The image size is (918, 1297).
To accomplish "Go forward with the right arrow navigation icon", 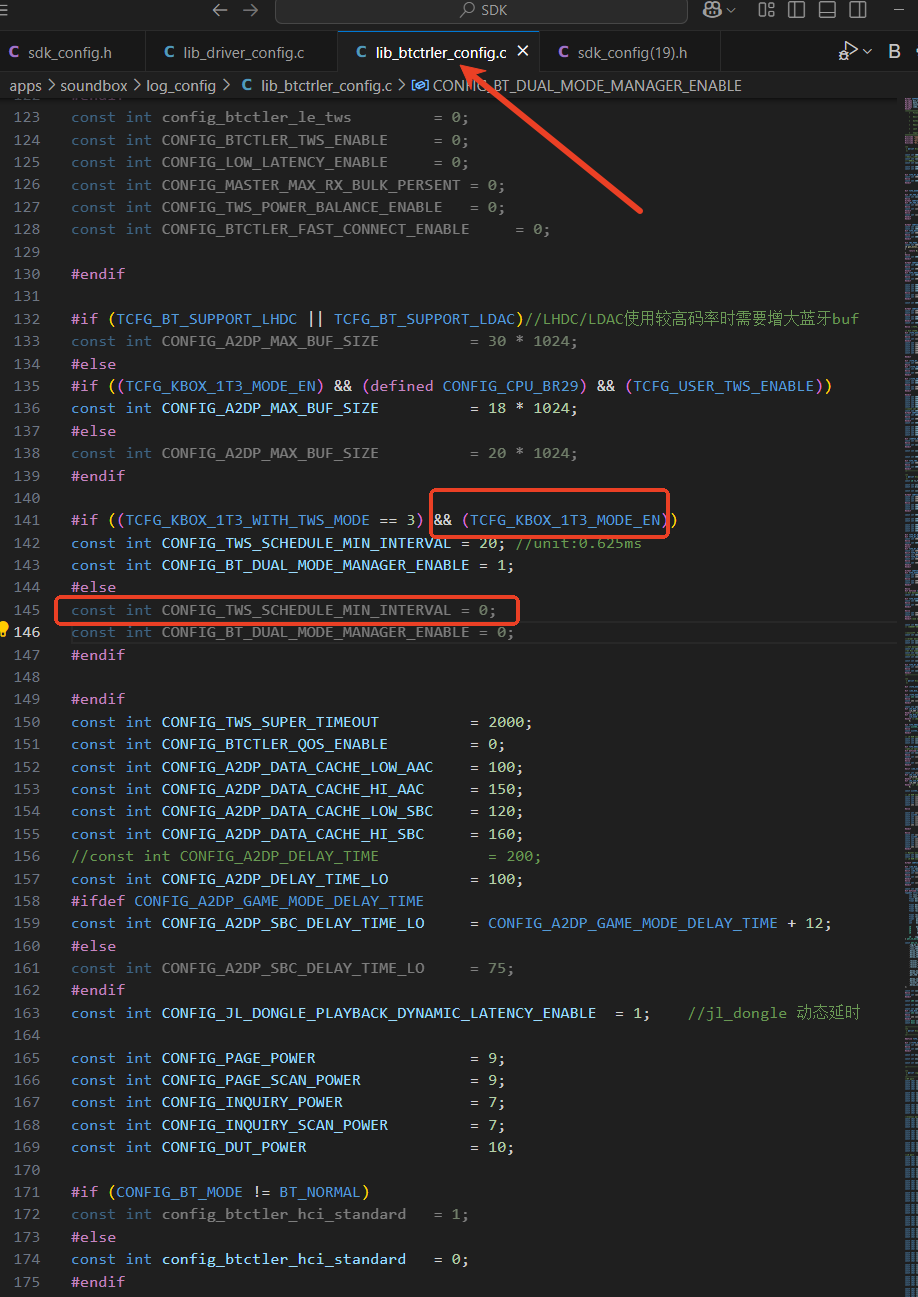I will 251,10.
